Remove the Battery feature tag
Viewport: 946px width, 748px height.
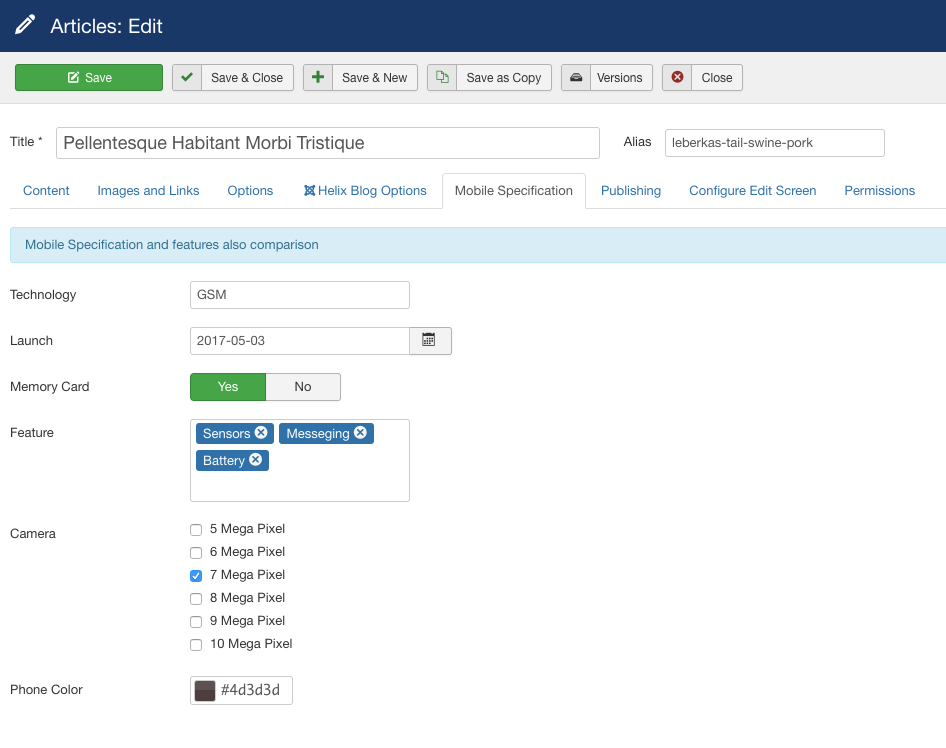pos(256,460)
